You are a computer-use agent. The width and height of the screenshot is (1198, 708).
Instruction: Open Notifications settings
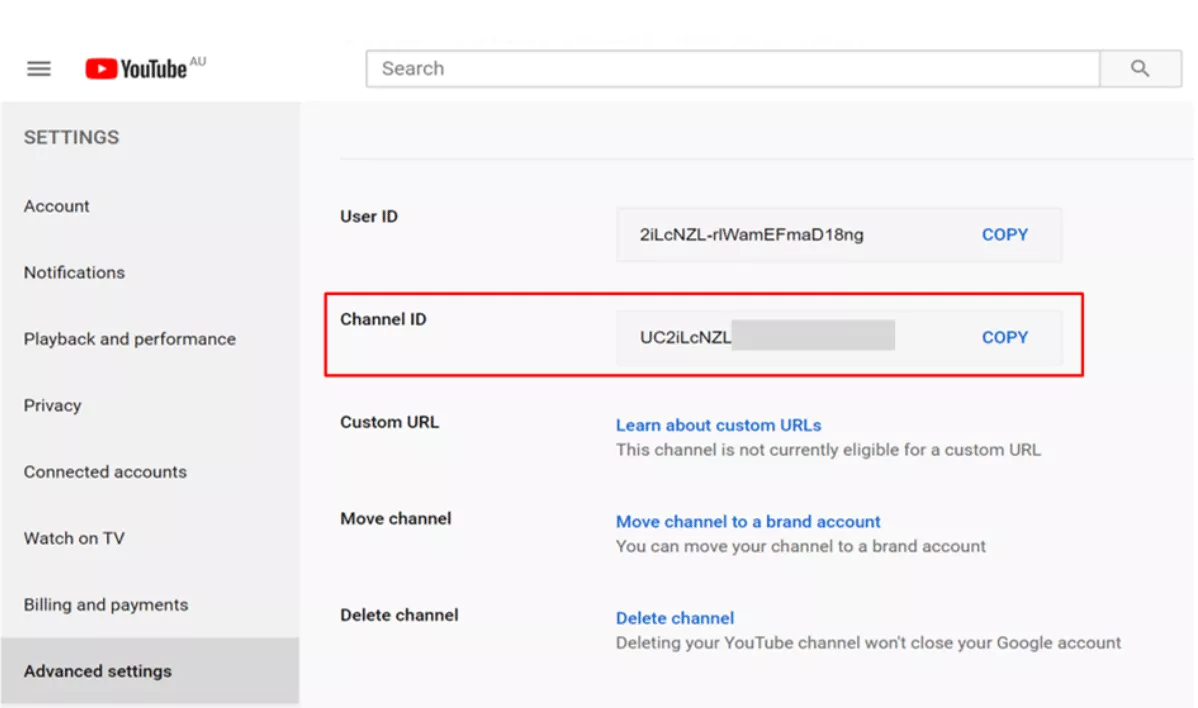pos(74,273)
